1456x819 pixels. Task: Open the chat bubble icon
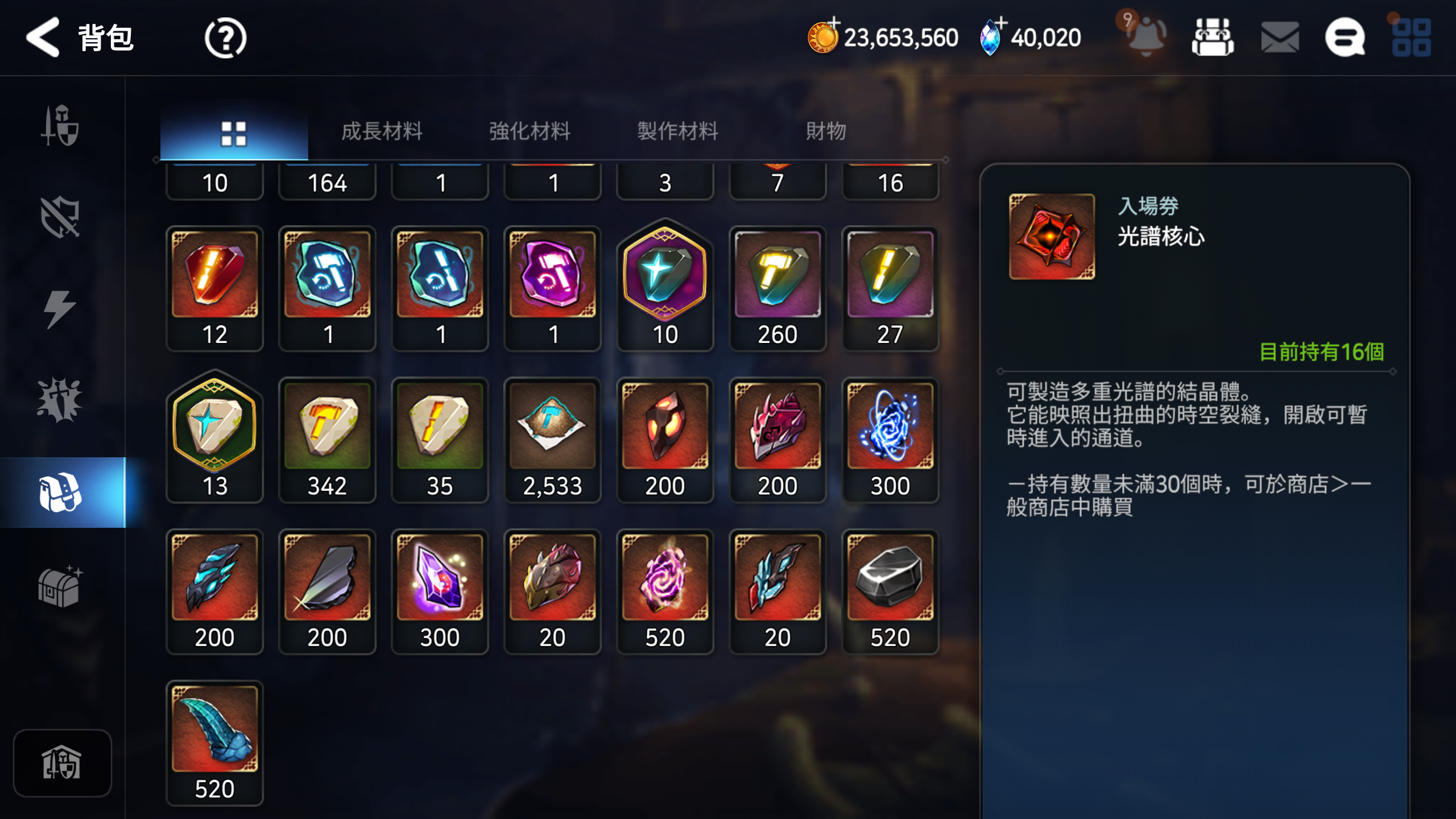point(1345,38)
